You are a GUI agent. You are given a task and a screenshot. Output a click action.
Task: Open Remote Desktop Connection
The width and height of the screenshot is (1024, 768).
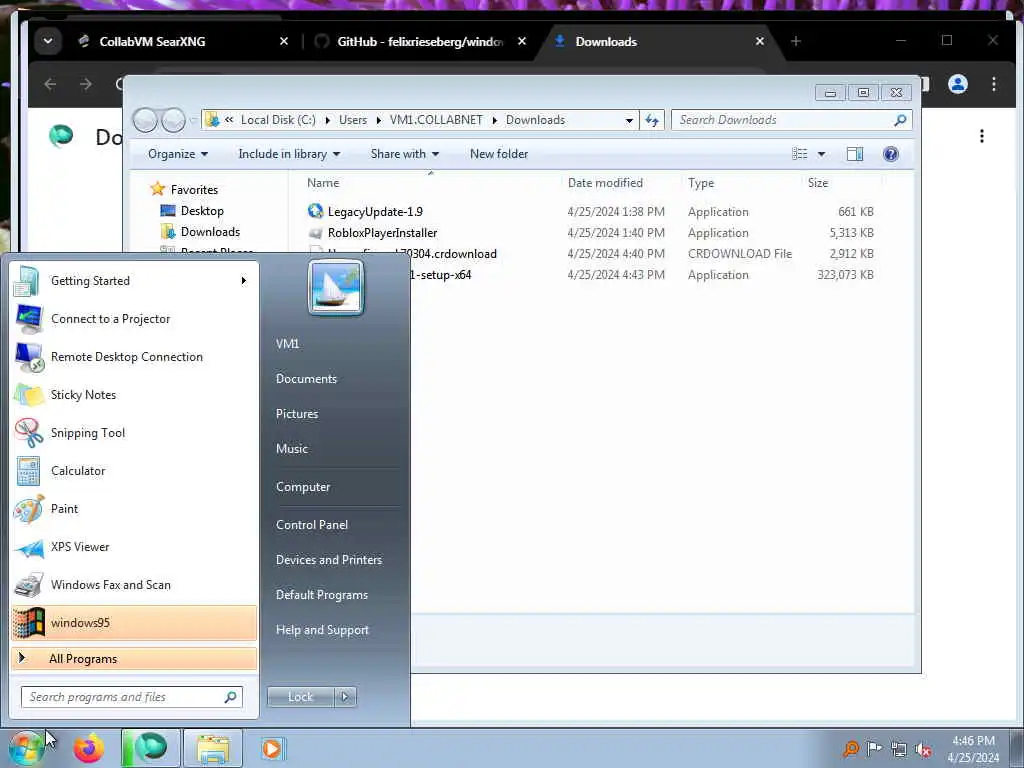click(x=134, y=357)
